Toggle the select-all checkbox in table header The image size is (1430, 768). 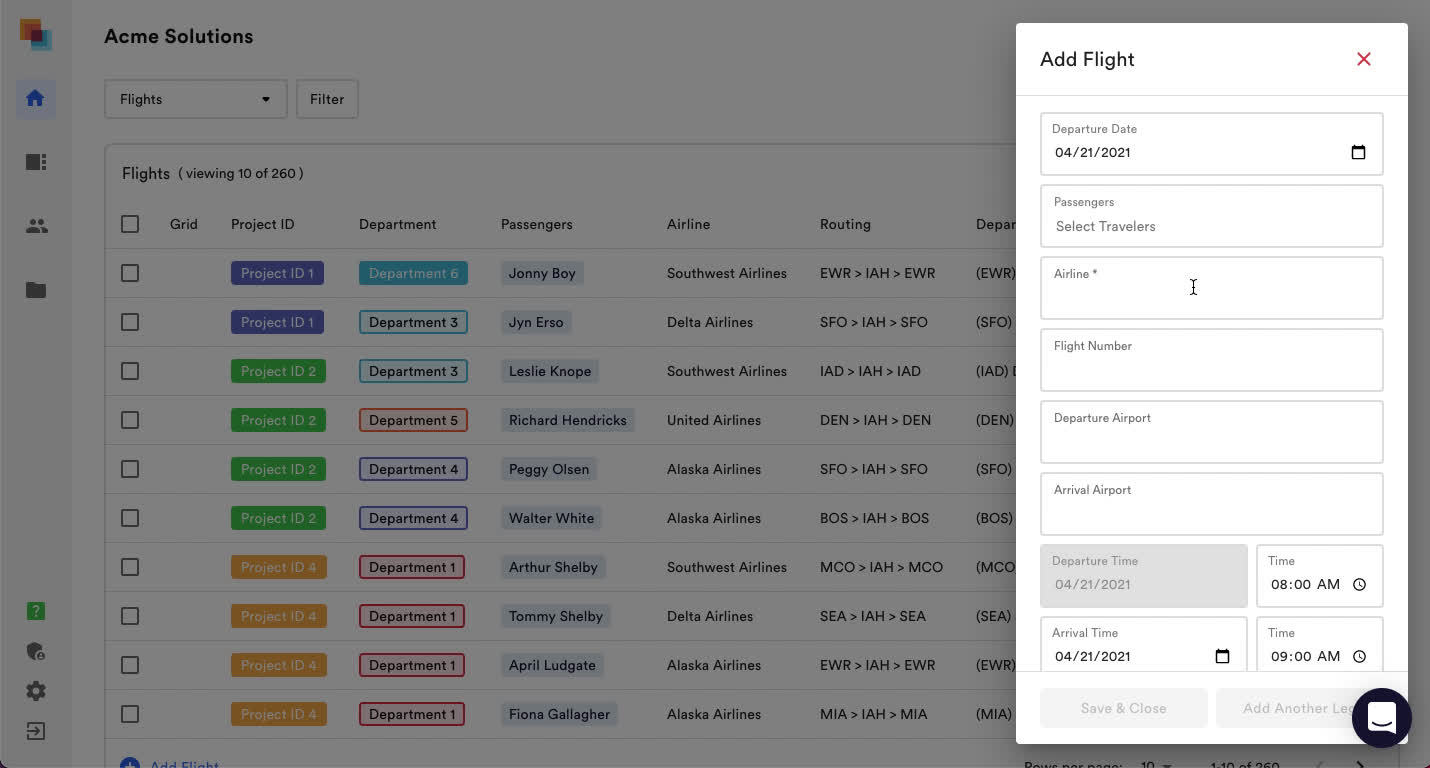pos(130,224)
